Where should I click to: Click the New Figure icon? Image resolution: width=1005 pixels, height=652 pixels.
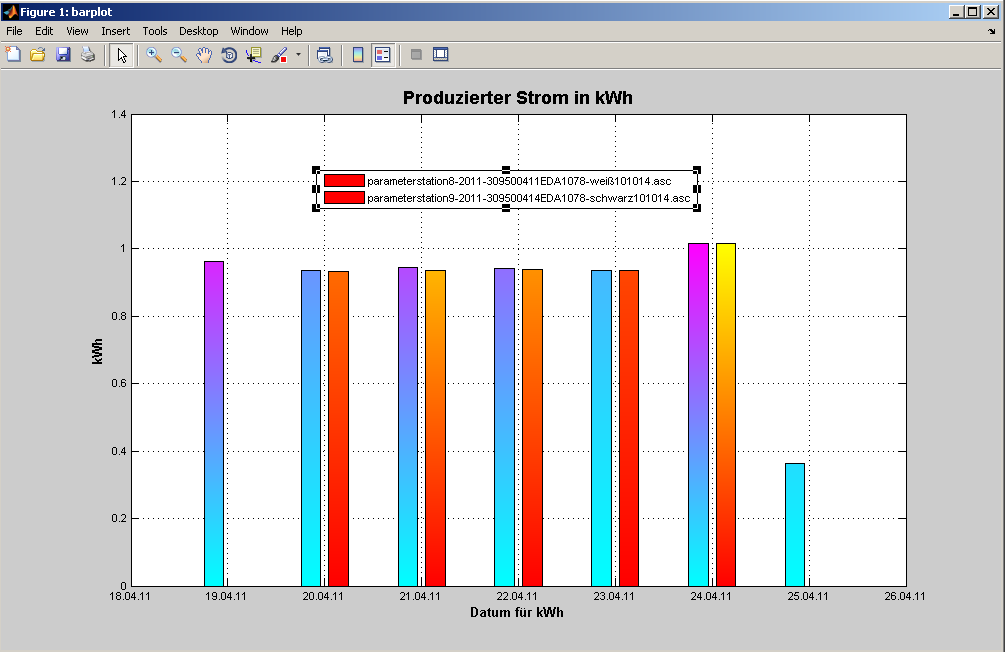coord(14,55)
